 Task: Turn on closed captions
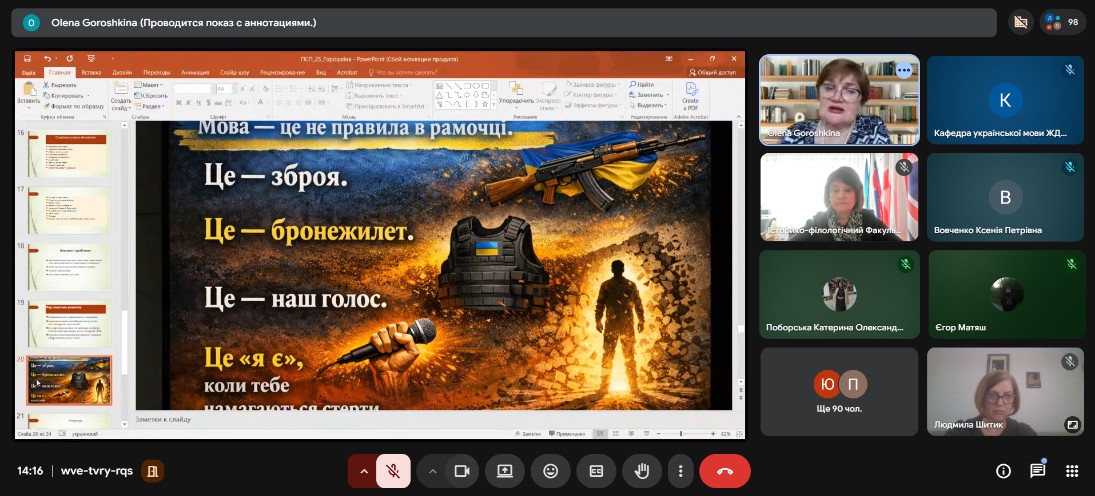(596, 471)
